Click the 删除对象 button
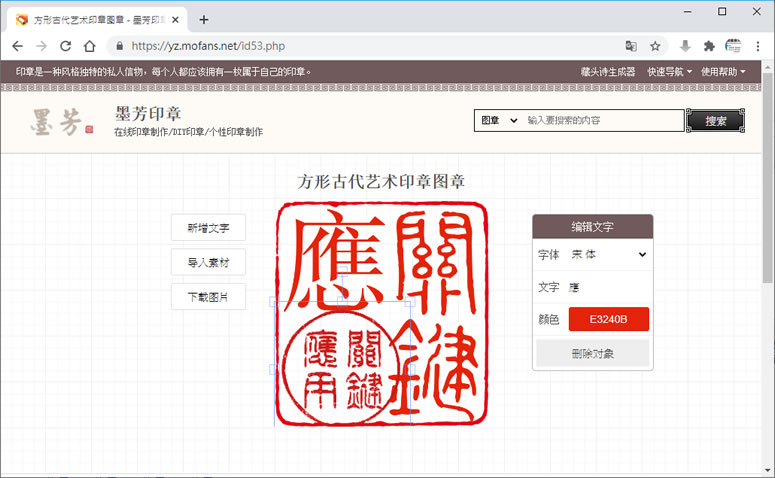Image resolution: width=775 pixels, height=478 pixels. (592, 353)
